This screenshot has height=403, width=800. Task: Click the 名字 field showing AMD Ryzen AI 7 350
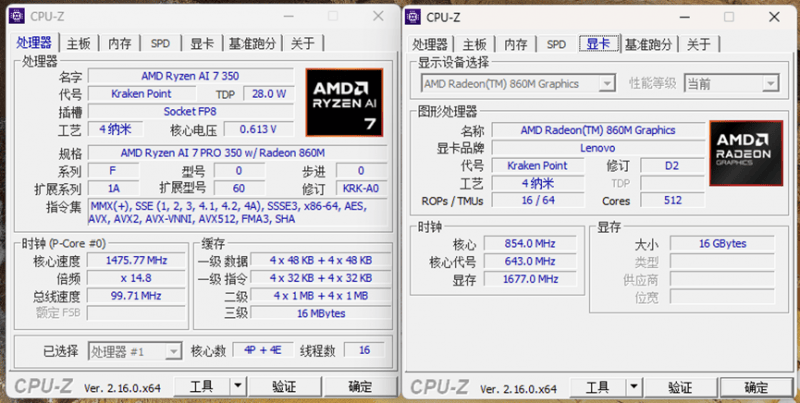190,76
